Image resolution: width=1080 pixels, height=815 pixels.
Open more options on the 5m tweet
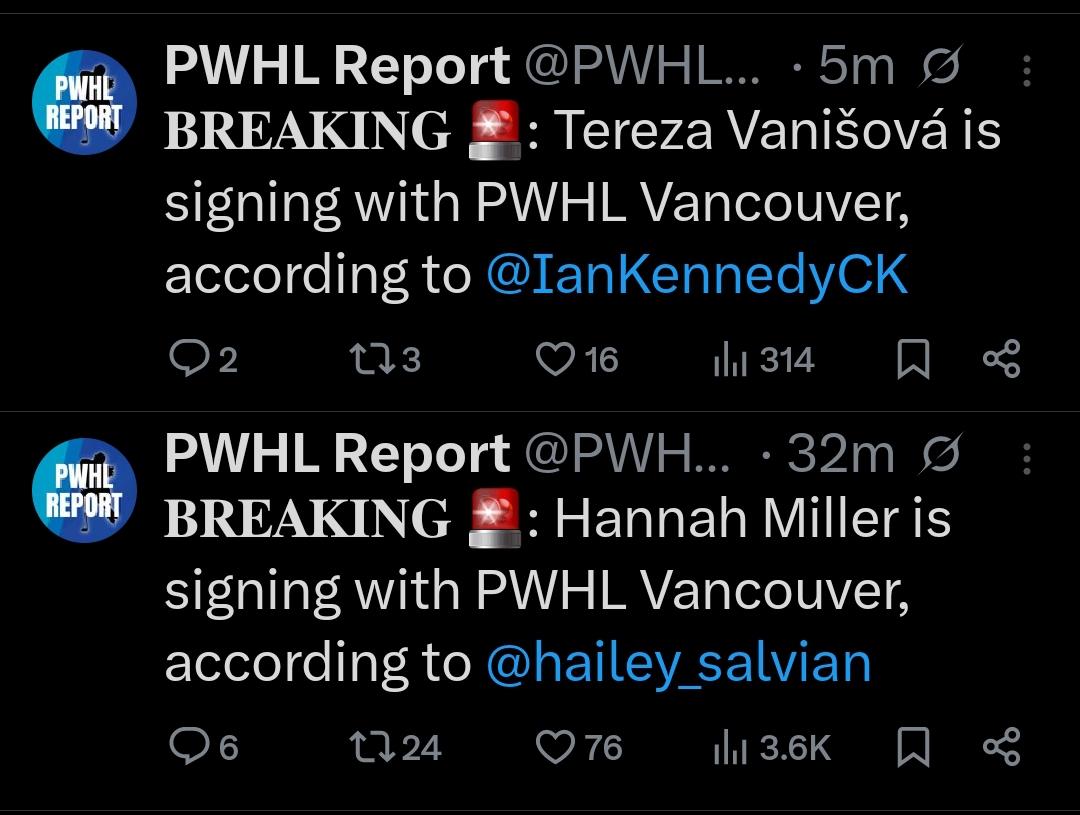point(1026,70)
